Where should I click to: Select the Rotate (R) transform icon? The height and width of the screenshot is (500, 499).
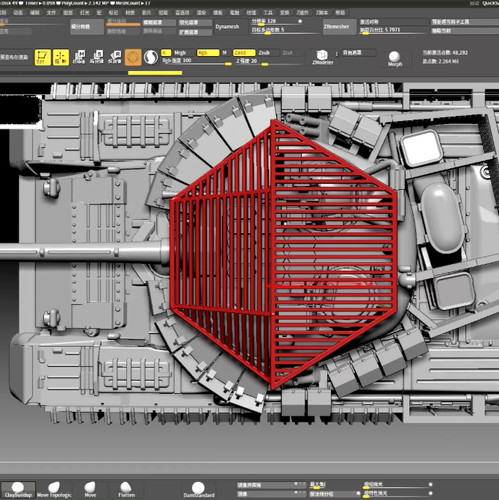[x=115, y=57]
